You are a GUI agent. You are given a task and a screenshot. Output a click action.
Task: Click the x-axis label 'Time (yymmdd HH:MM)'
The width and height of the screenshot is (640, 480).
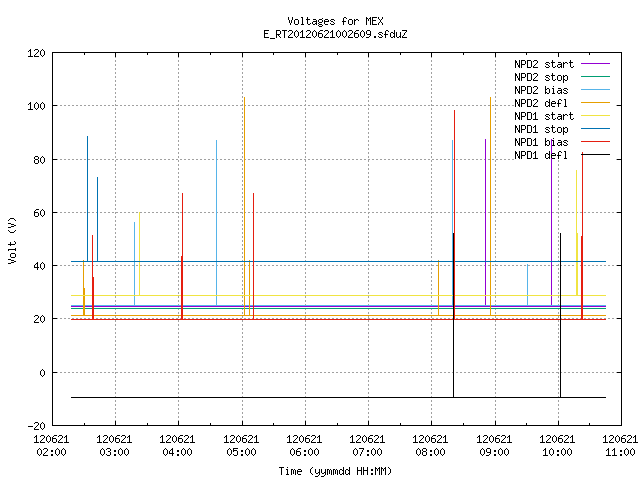[x=335, y=471]
